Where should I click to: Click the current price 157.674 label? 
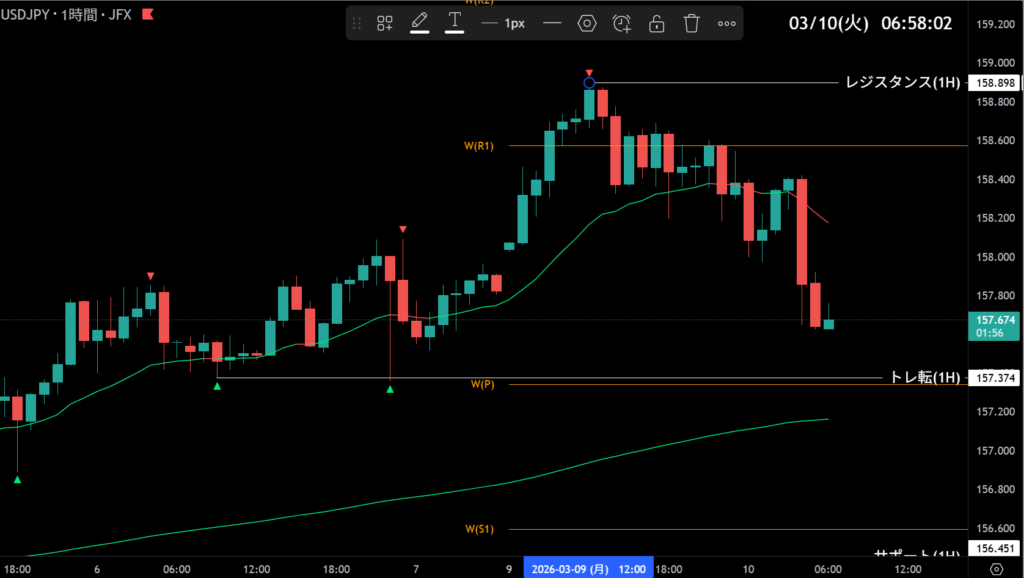tap(993, 320)
